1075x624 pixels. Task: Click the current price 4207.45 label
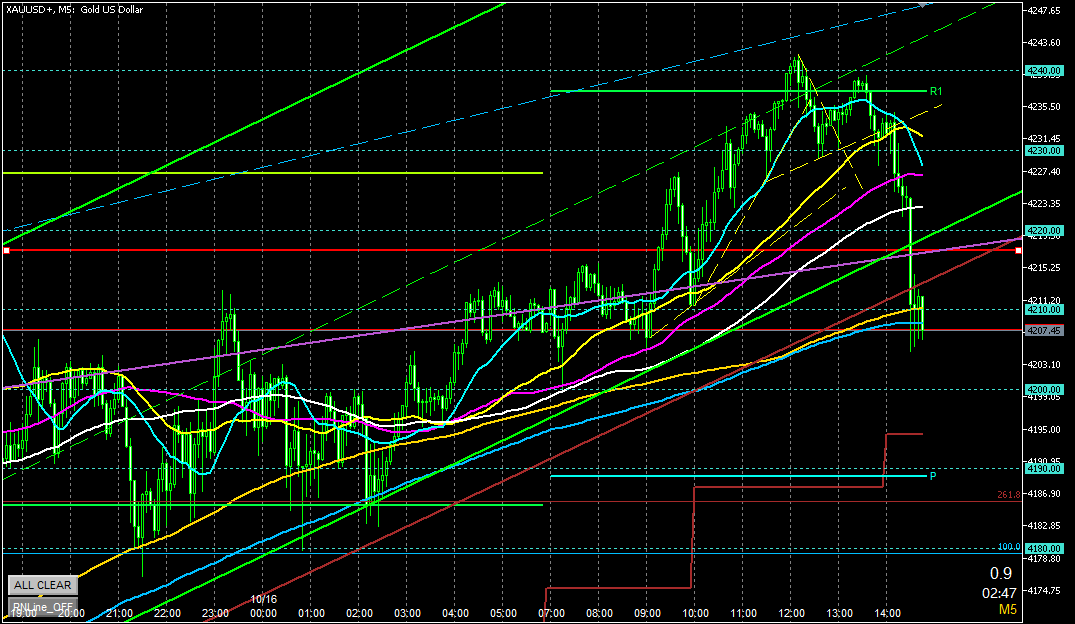pos(1042,330)
